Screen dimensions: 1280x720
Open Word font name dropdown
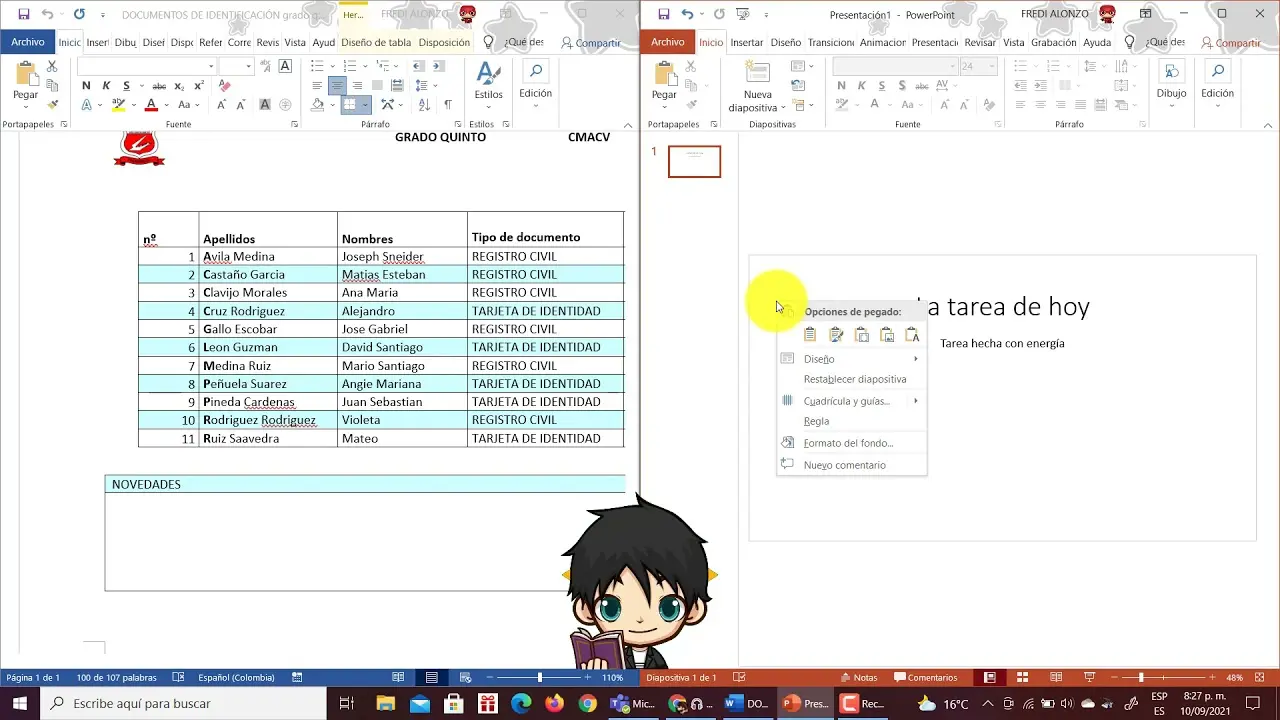point(211,66)
